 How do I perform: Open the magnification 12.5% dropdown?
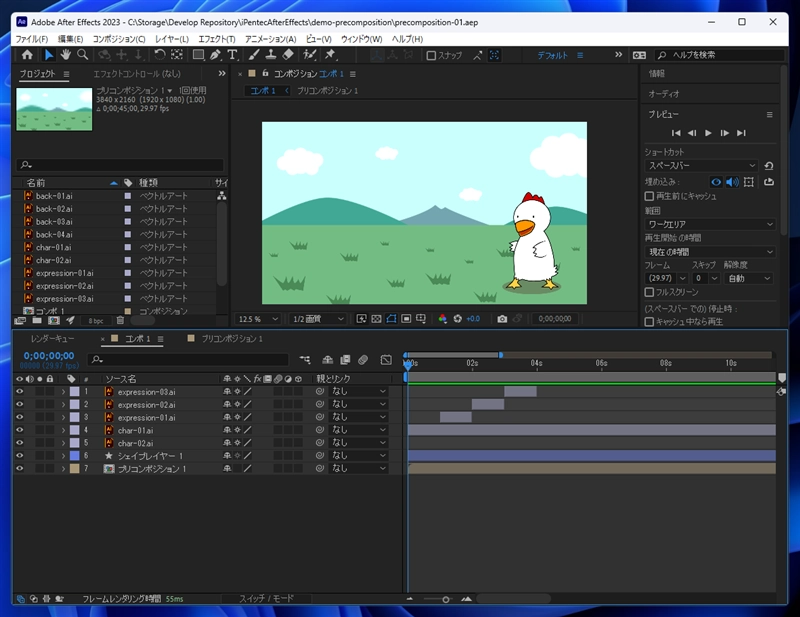(x=258, y=319)
